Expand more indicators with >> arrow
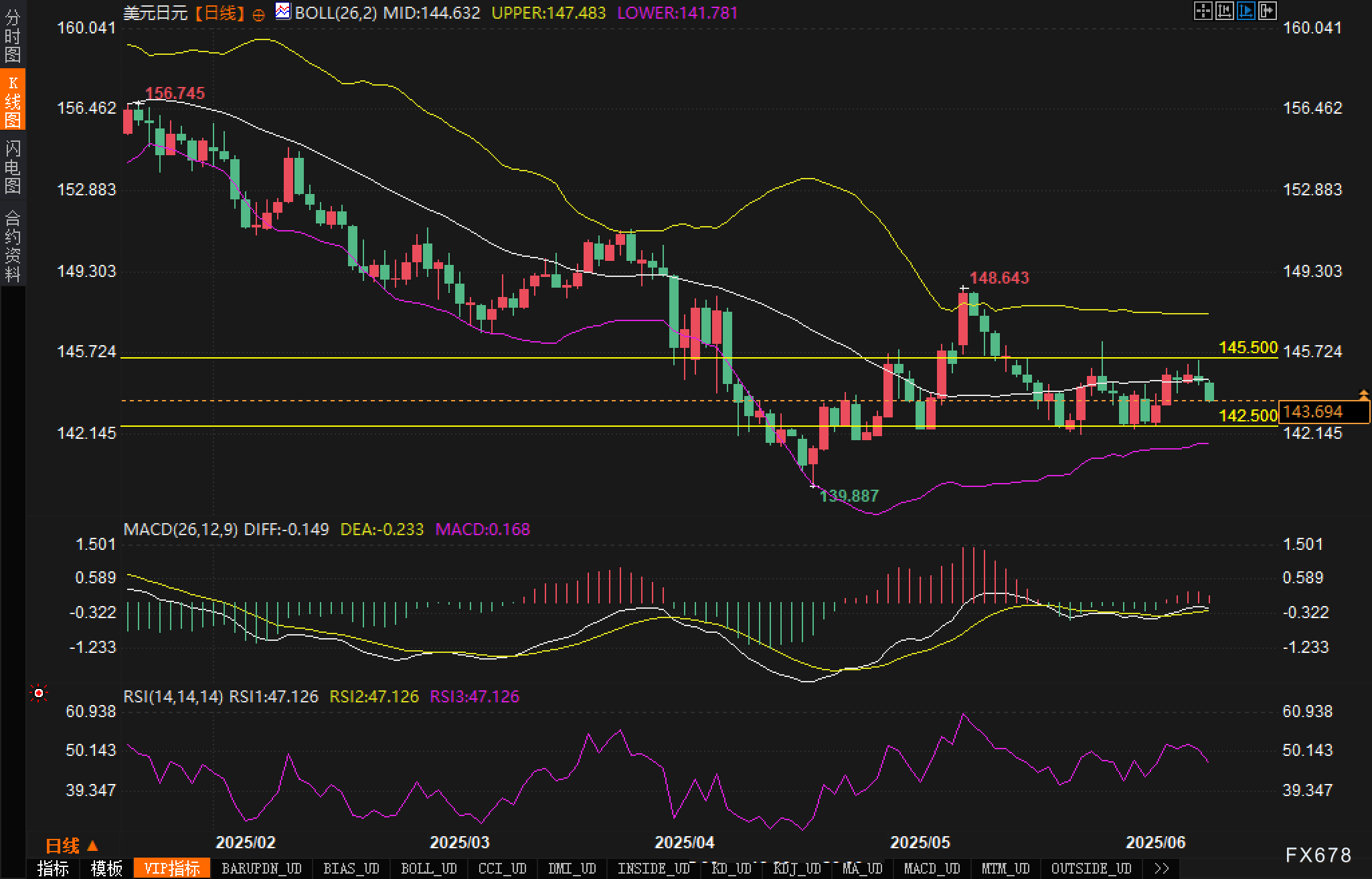This screenshot has height=879, width=1372. coord(1162,868)
